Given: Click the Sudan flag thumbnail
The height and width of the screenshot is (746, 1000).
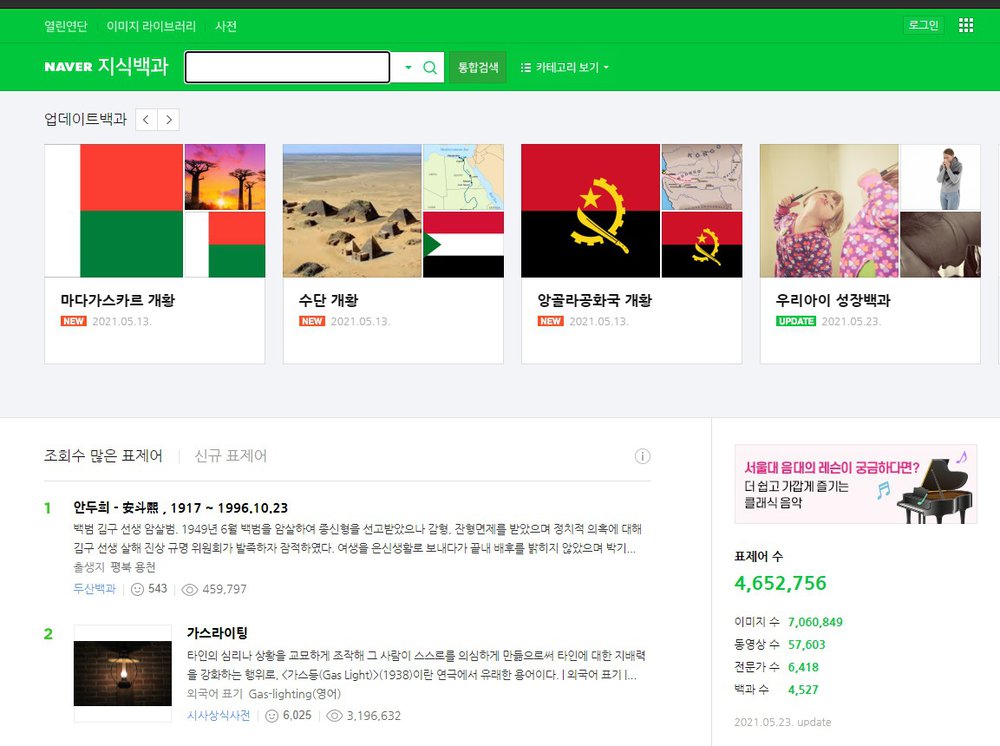Looking at the screenshot, I should click(x=463, y=245).
